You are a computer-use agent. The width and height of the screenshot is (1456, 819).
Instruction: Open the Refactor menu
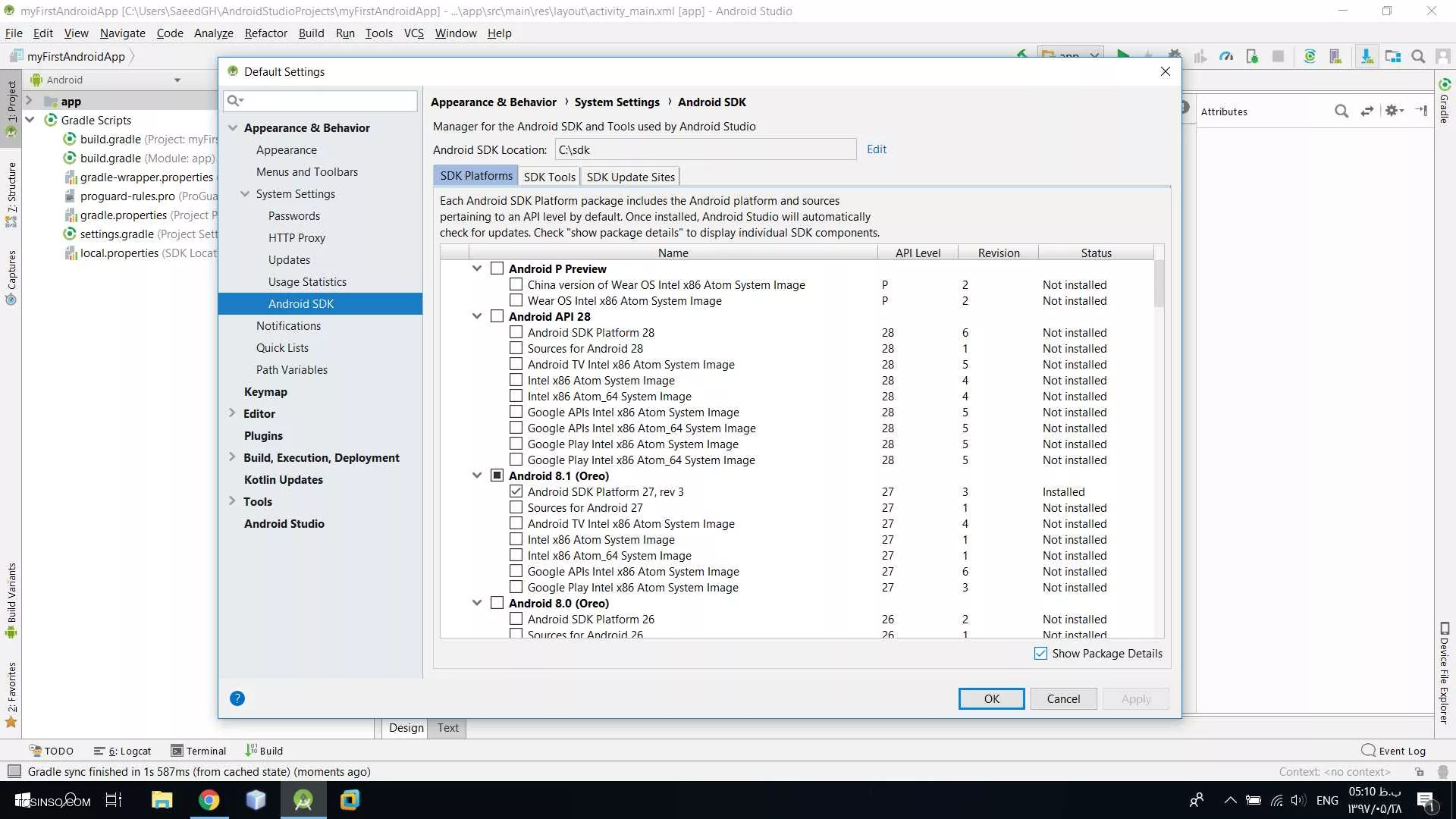(266, 33)
